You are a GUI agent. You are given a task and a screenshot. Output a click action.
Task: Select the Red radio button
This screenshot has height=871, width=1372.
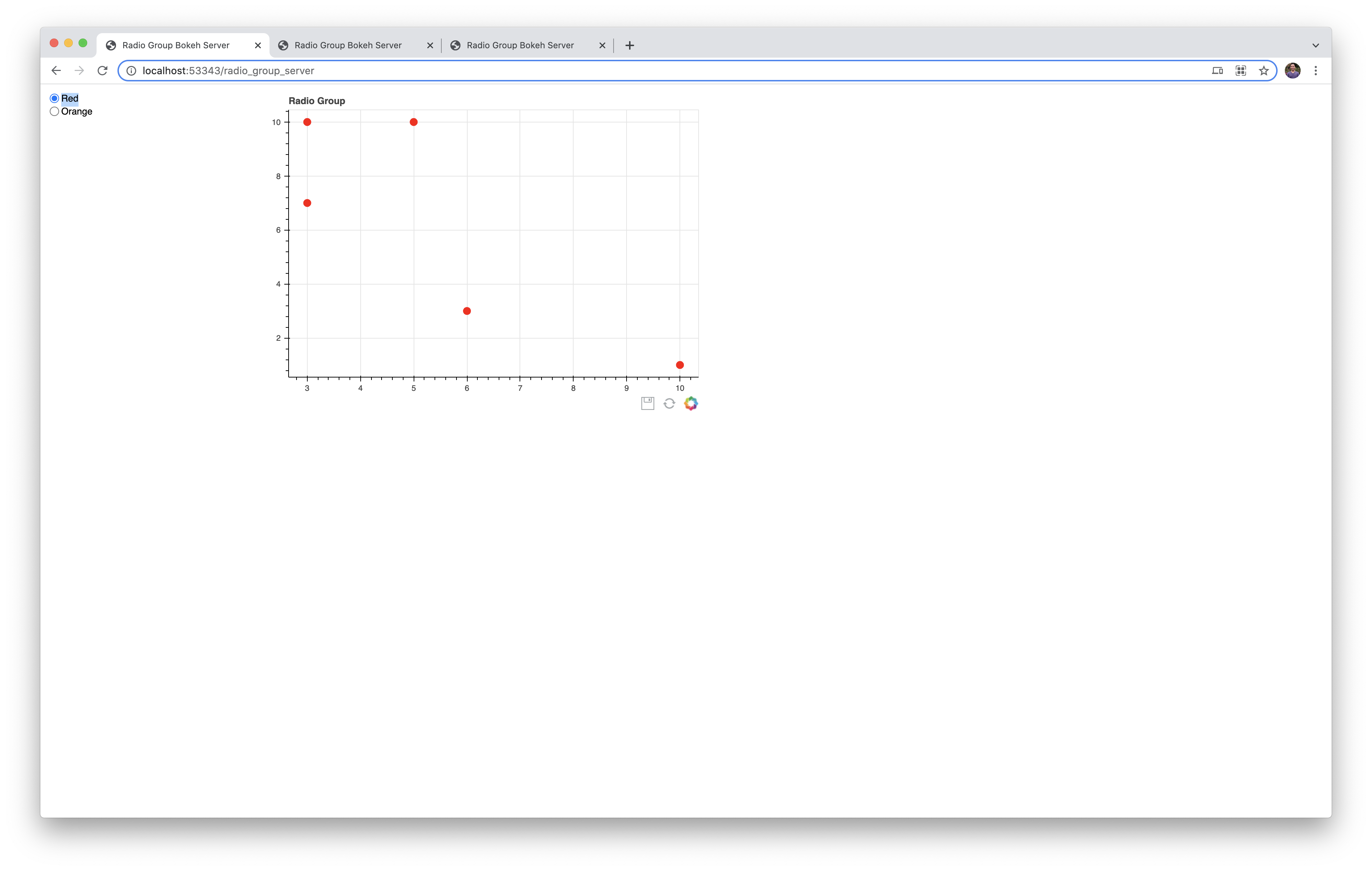tap(54, 99)
